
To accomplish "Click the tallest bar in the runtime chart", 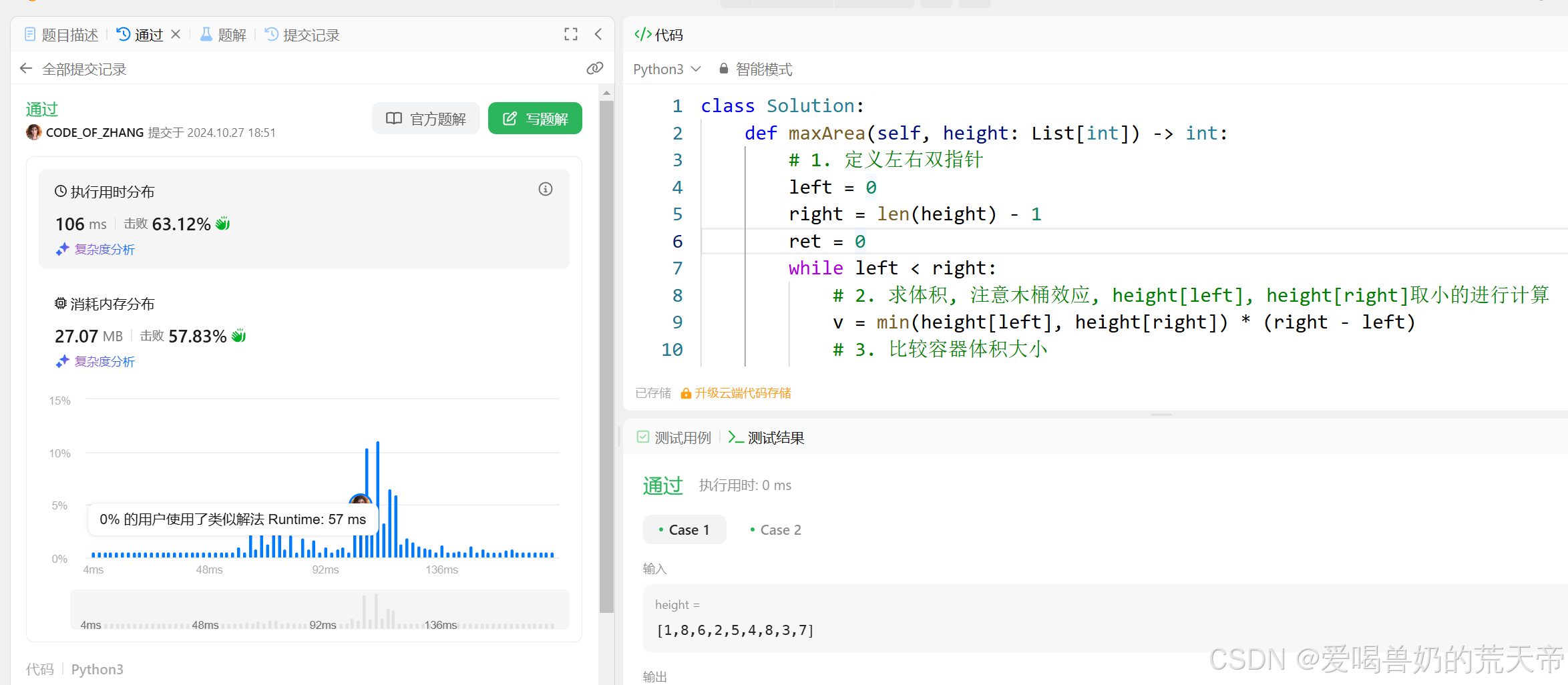I will [378, 499].
